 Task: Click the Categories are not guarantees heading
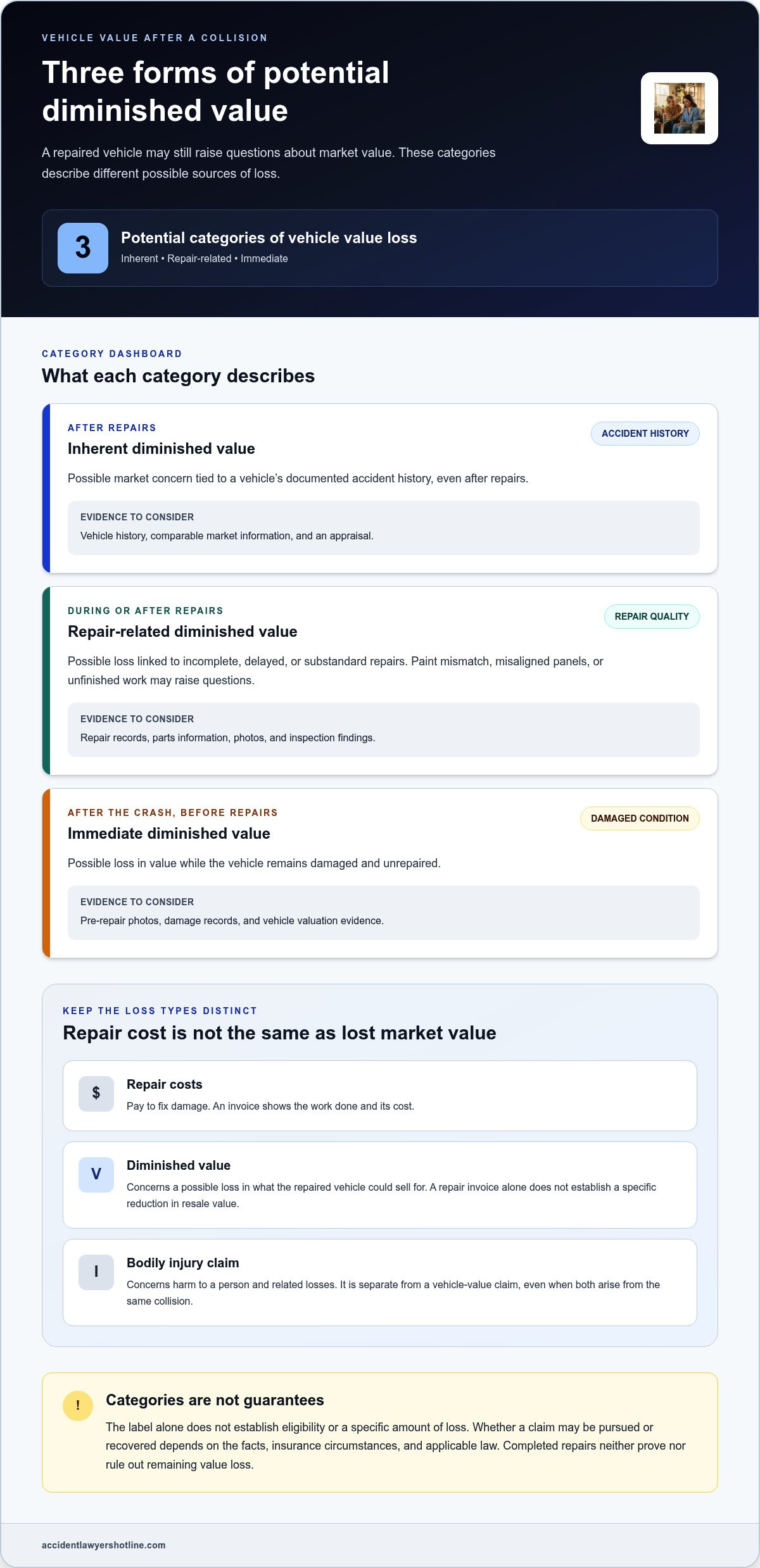(x=215, y=1400)
